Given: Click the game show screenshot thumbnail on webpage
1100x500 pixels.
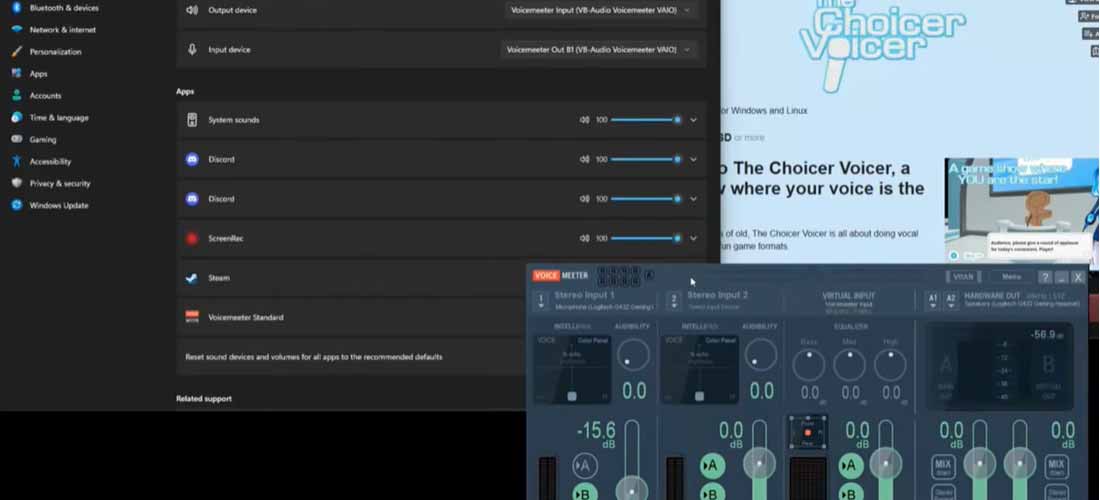Looking at the screenshot, I should [1021, 210].
